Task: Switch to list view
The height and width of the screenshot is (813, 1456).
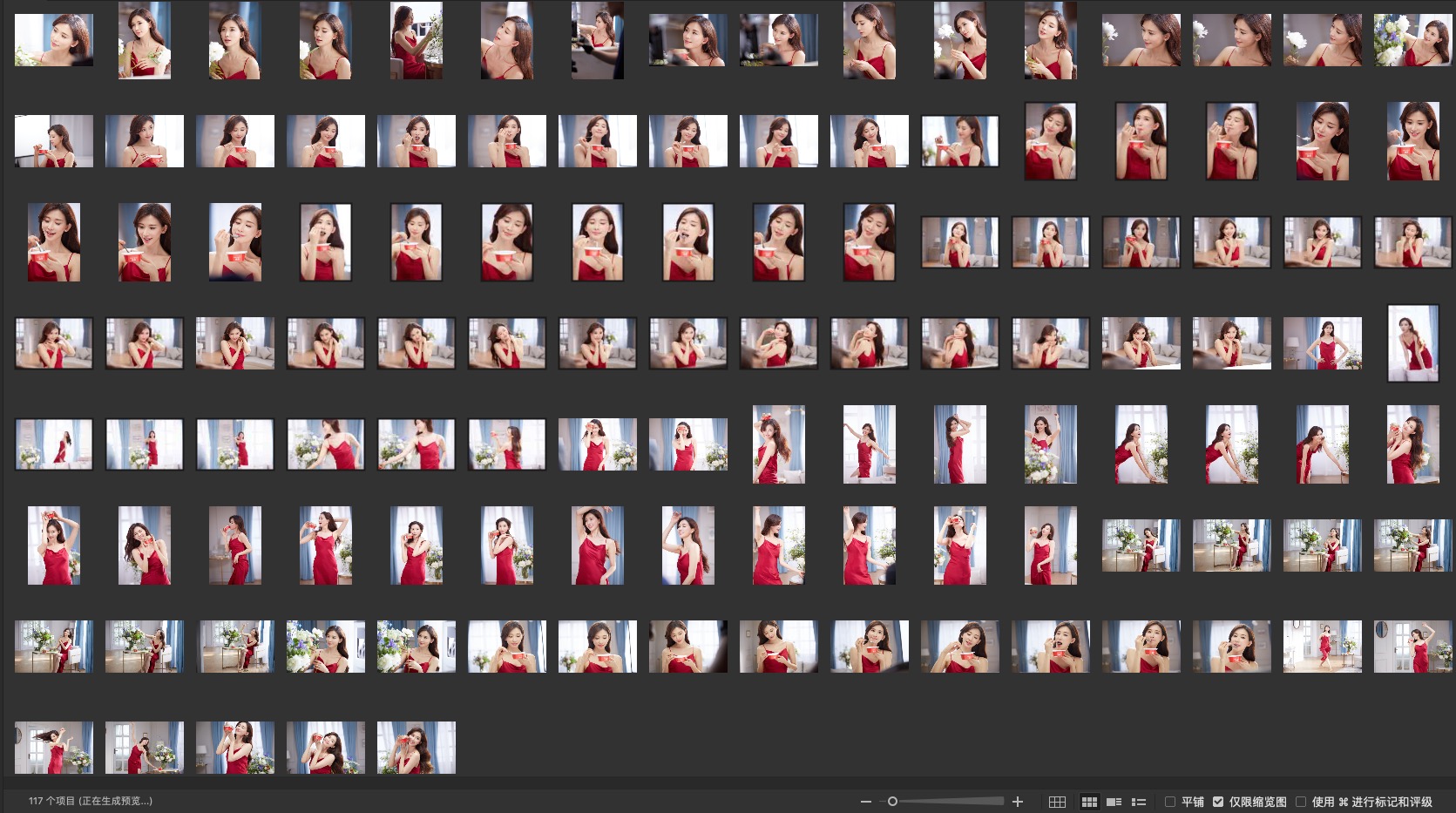Action: click(x=1138, y=802)
